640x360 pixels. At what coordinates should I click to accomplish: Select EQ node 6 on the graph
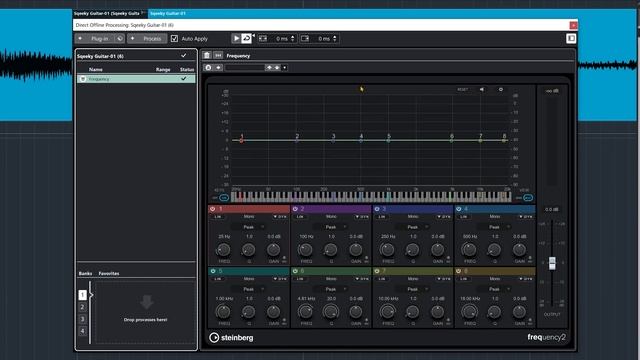[x=451, y=140]
